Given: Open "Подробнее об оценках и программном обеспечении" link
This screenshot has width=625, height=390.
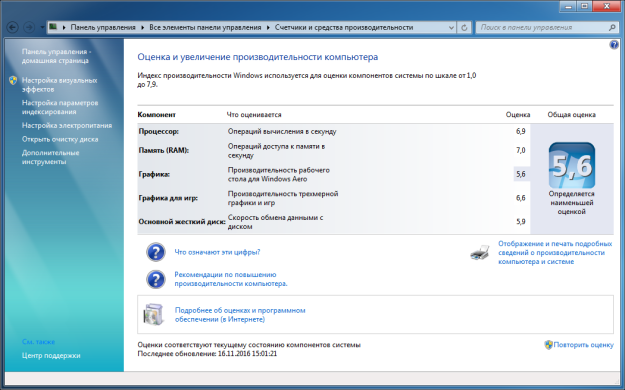Looking at the screenshot, I should [240, 315].
